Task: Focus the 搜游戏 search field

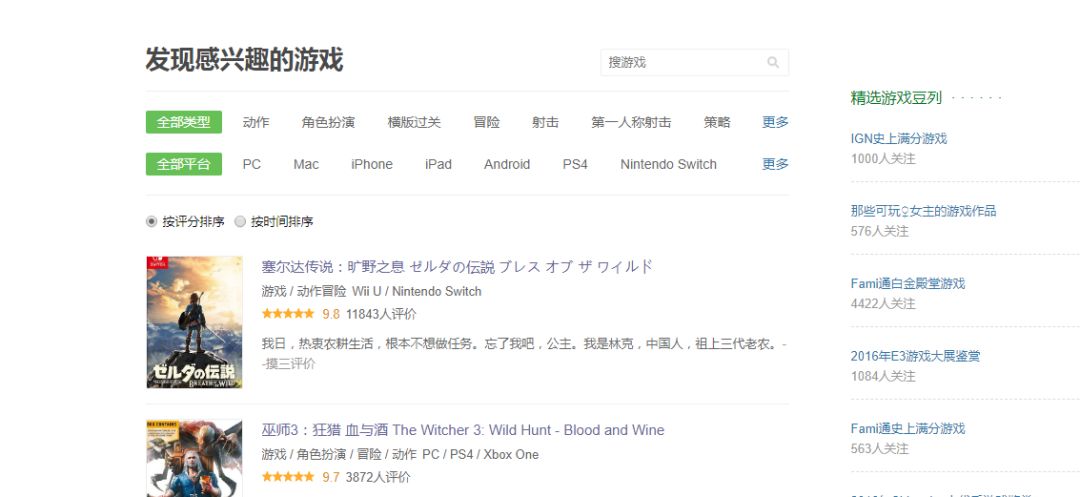Action: tap(682, 62)
